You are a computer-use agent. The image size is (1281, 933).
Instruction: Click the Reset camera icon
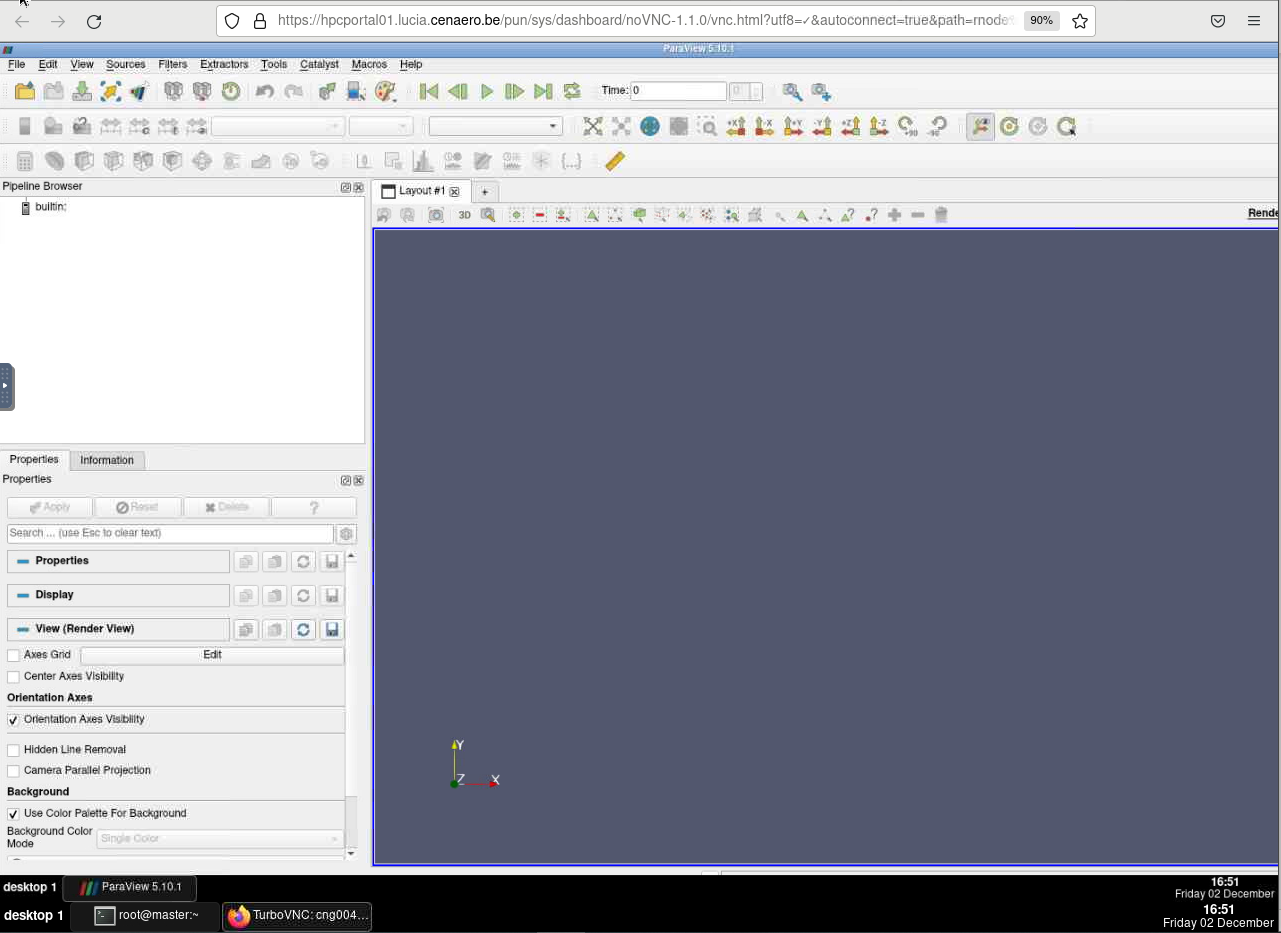[x=593, y=126]
